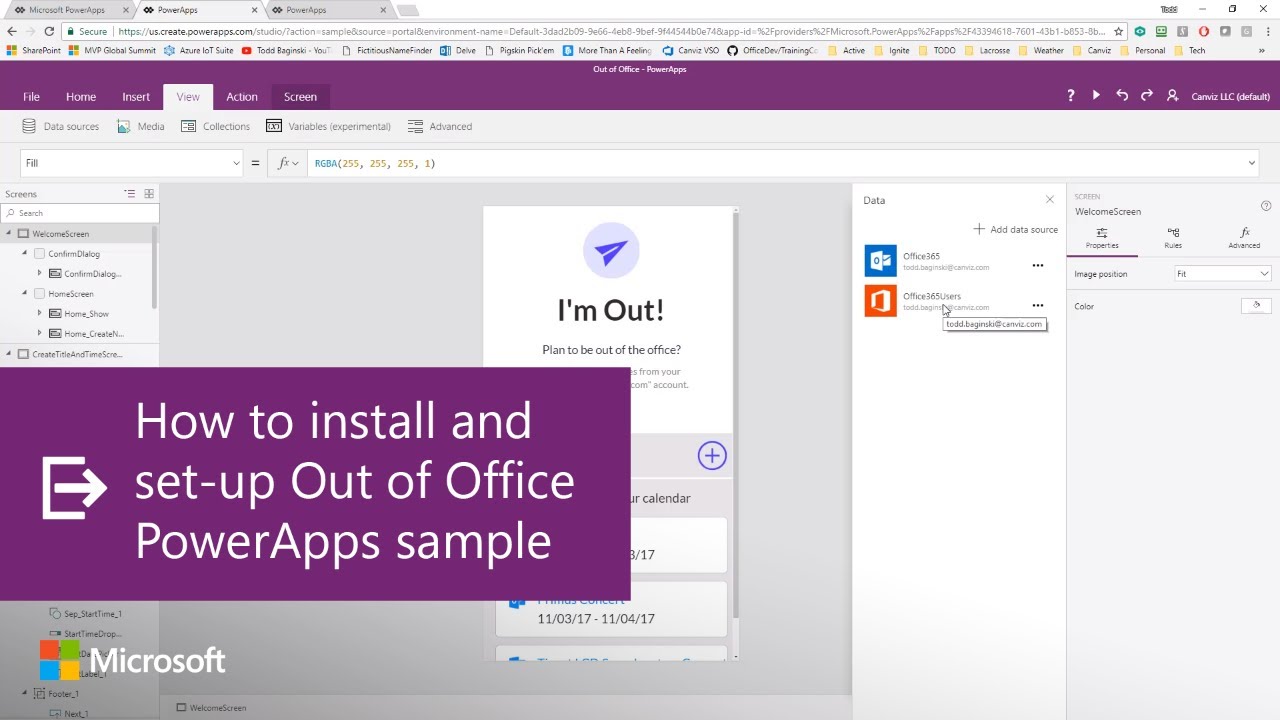
Task: Open the SharePoint bookmark
Action: click(34, 50)
